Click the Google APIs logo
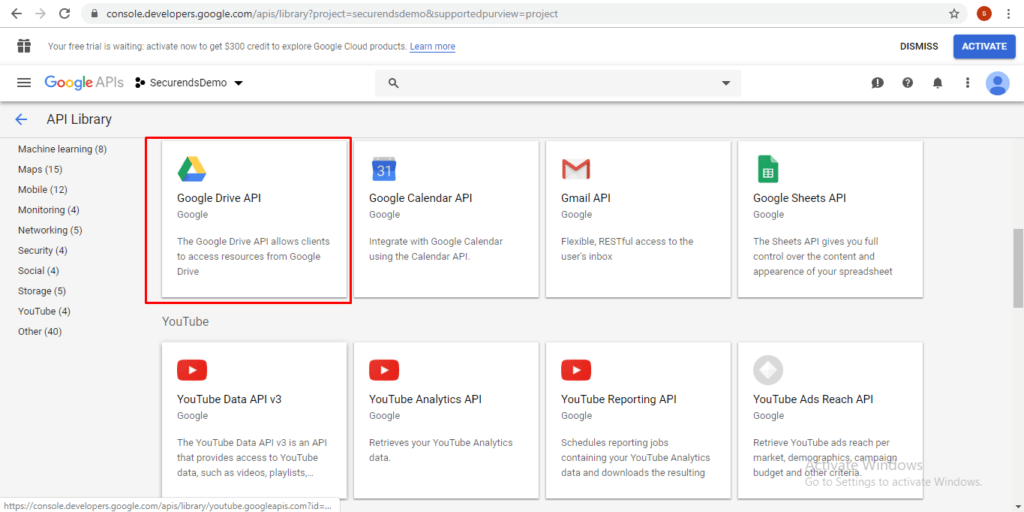Screen dimensions: 1024x512 click(86, 83)
